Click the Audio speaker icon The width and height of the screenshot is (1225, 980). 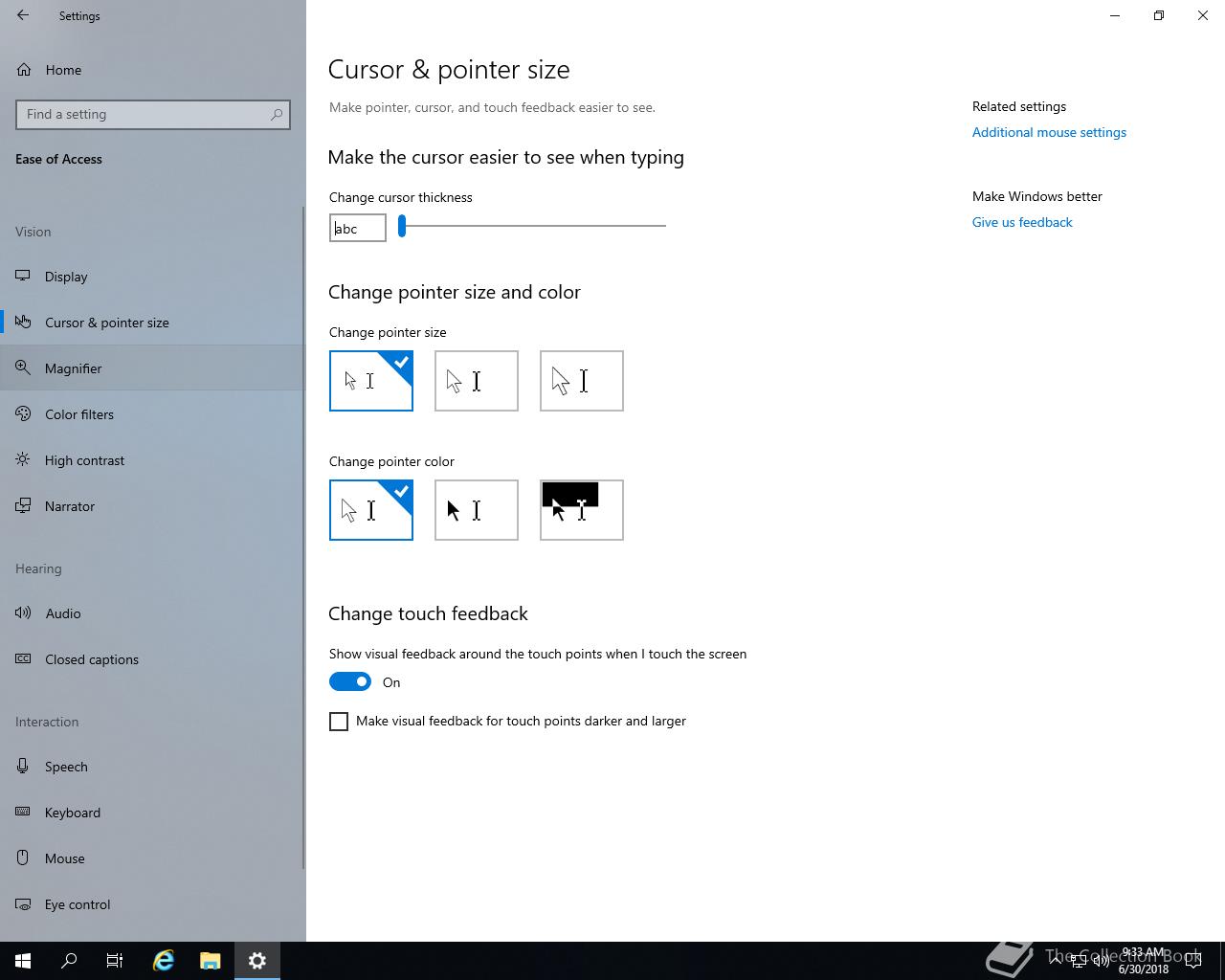click(x=24, y=613)
